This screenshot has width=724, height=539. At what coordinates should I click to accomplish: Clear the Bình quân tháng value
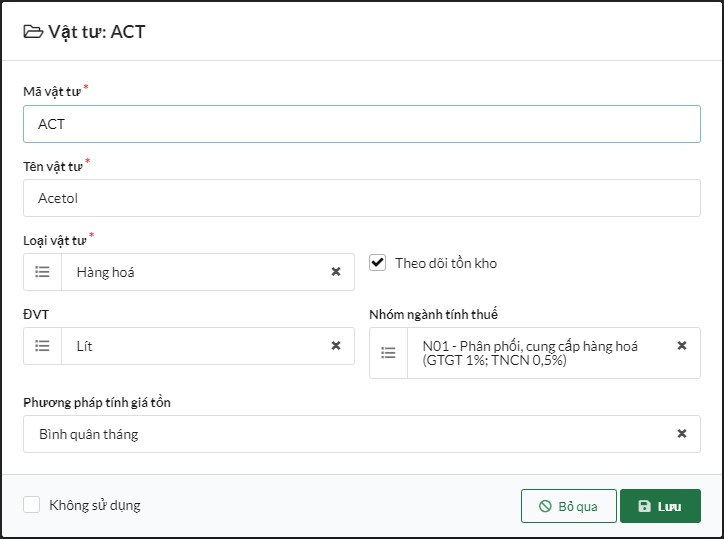(682, 434)
